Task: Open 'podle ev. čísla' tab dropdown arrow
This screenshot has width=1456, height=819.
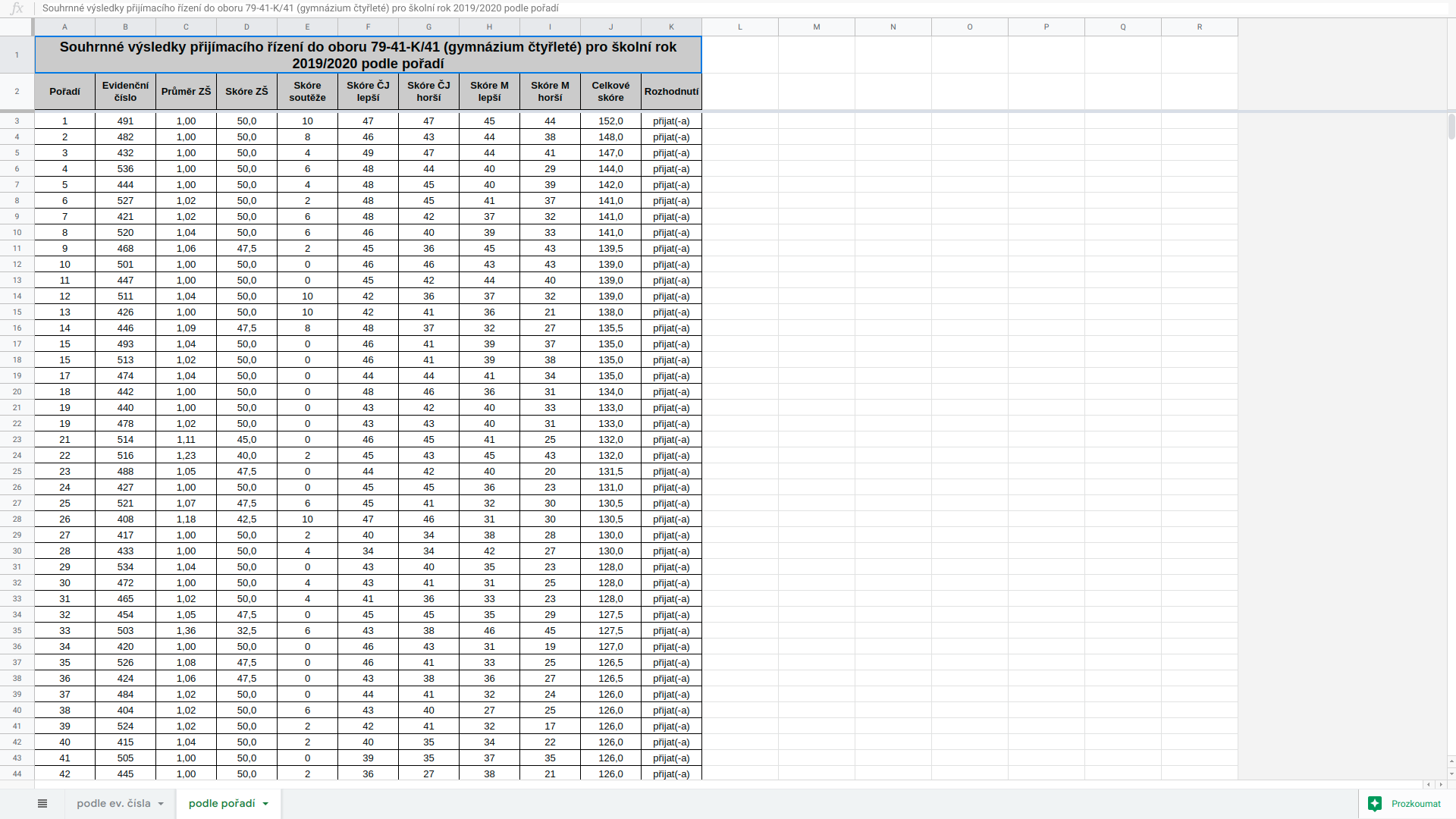Action: 161,804
